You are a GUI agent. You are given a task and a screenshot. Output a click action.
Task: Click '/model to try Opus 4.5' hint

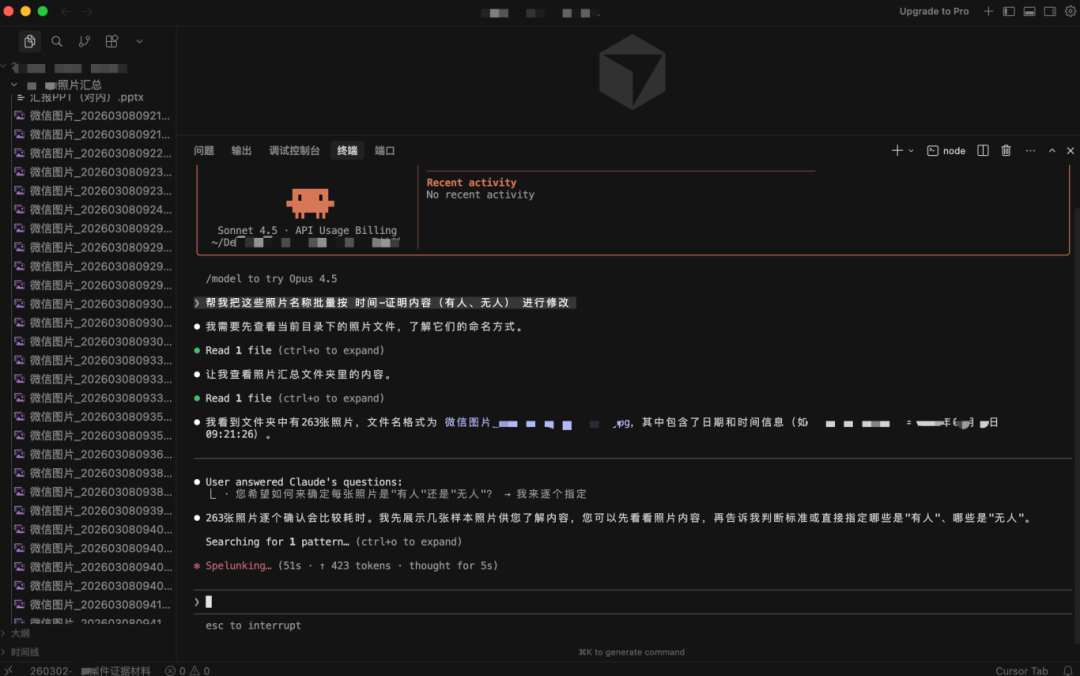(271, 278)
